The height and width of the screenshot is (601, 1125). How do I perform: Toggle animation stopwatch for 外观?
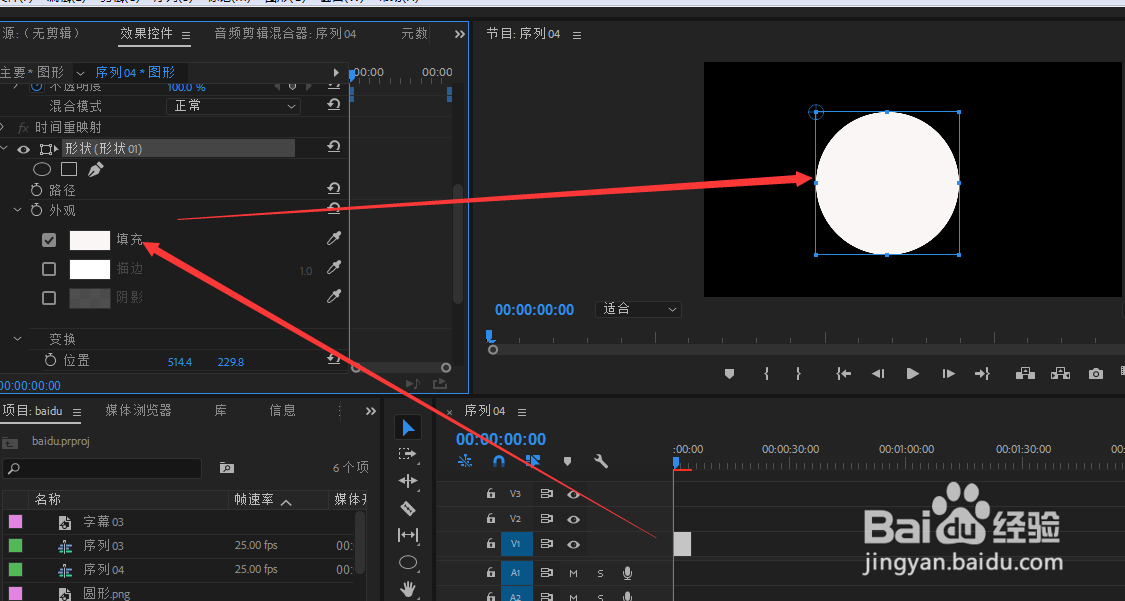pyautogui.click(x=37, y=210)
